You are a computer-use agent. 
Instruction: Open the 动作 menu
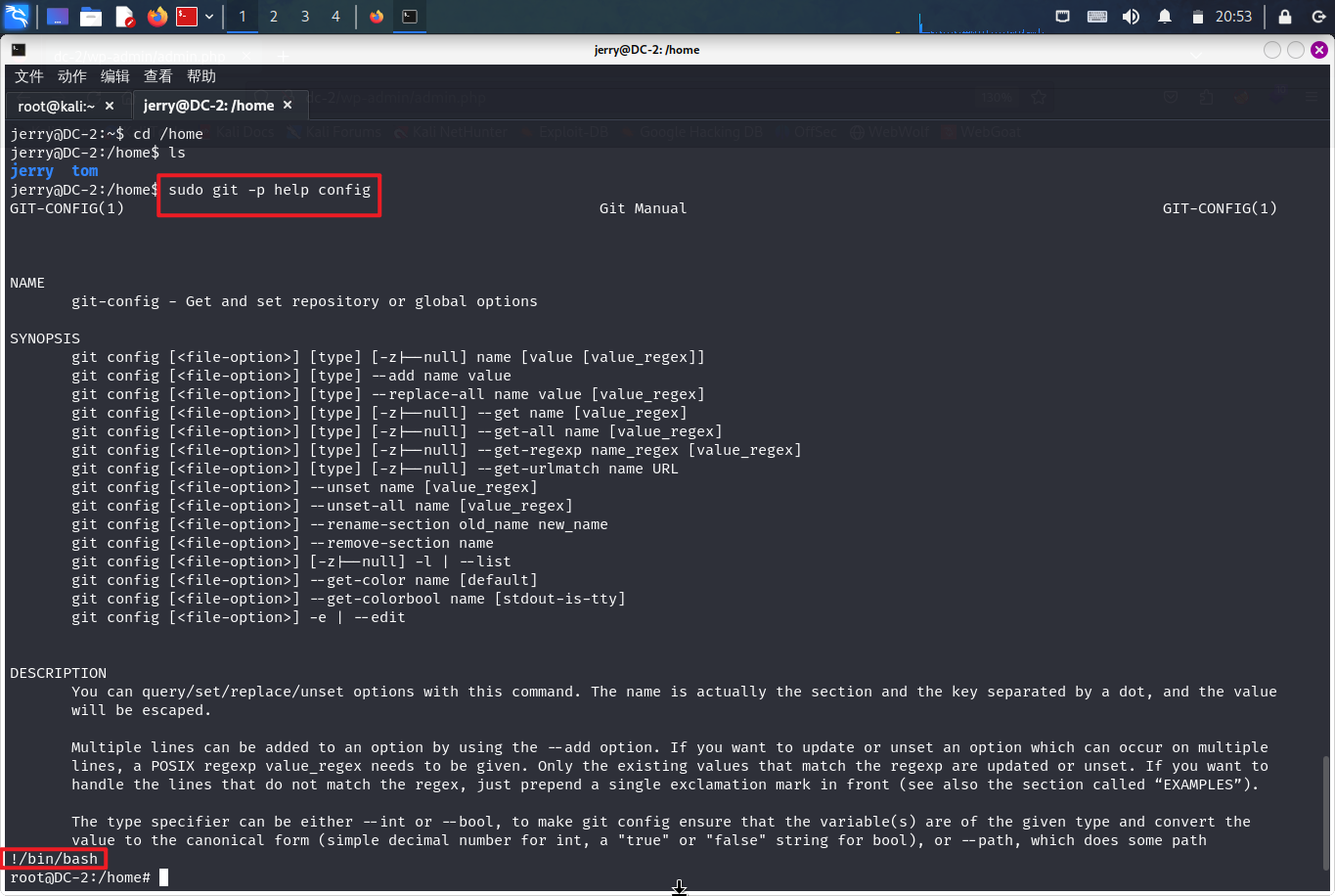[x=72, y=76]
